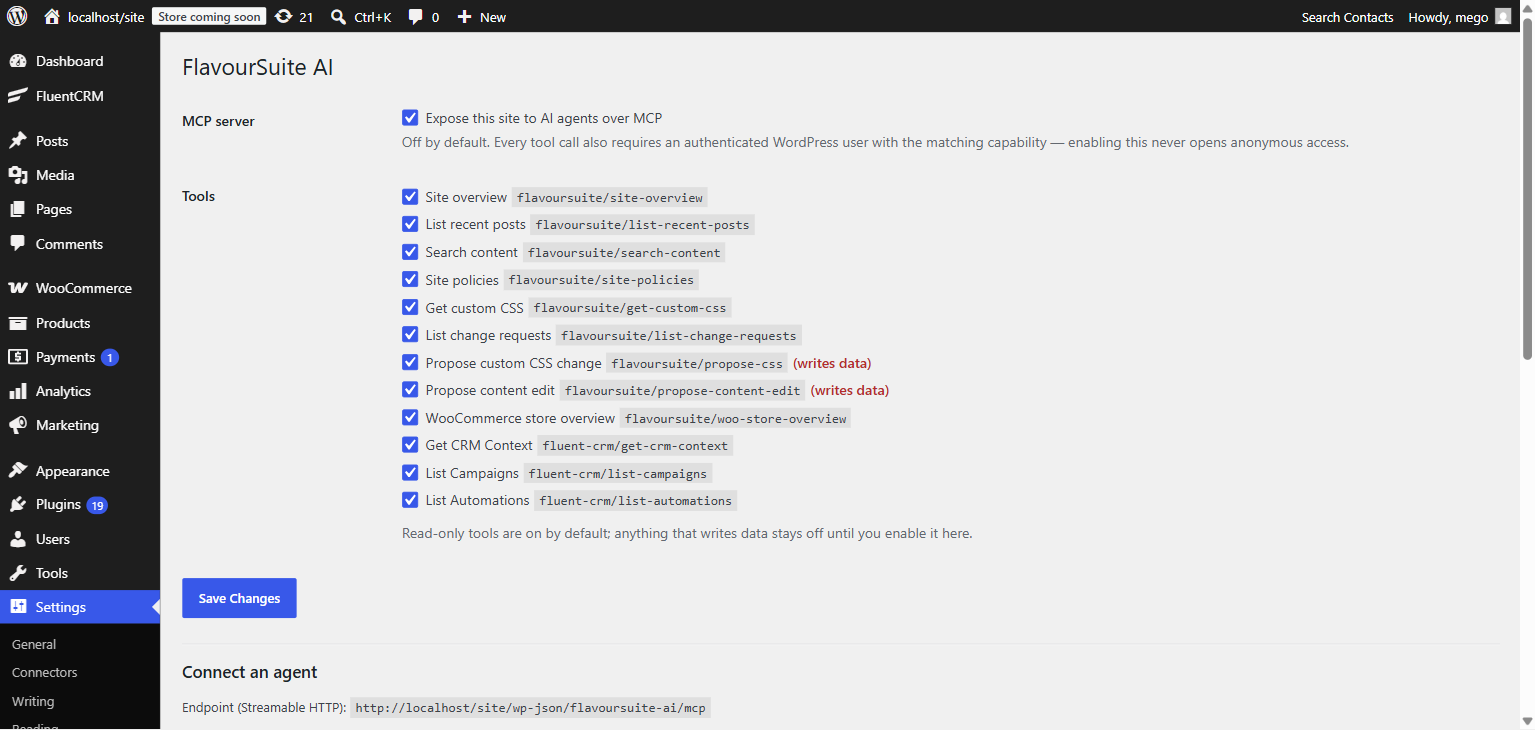Toggle the List Campaigns checkbox

pos(410,473)
